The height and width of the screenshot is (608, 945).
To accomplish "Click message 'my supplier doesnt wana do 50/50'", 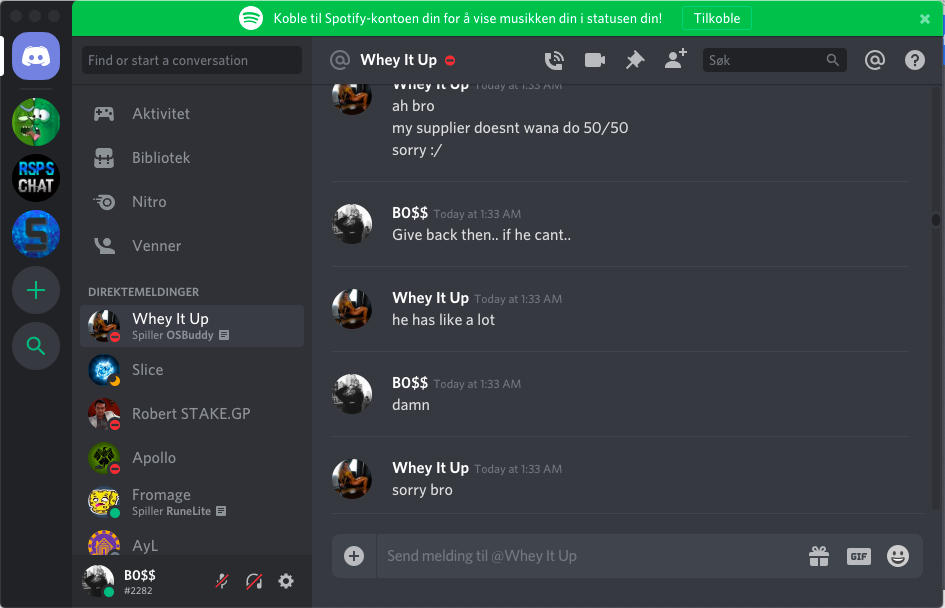I will click(510, 128).
